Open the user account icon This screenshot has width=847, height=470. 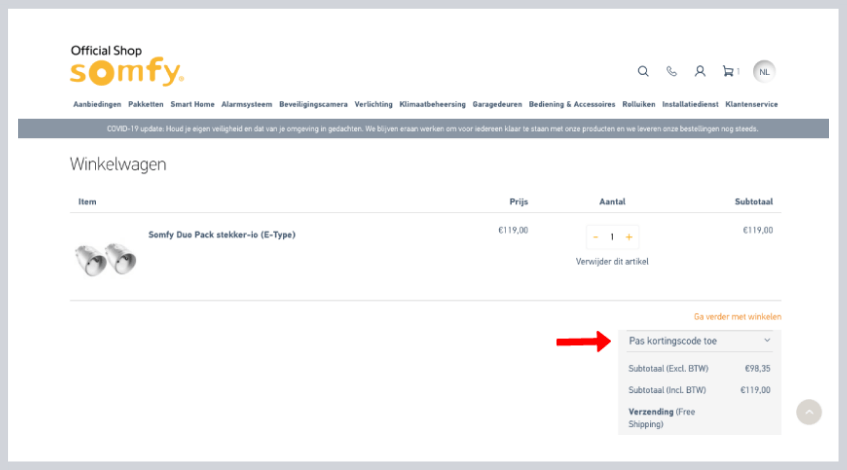tap(700, 71)
